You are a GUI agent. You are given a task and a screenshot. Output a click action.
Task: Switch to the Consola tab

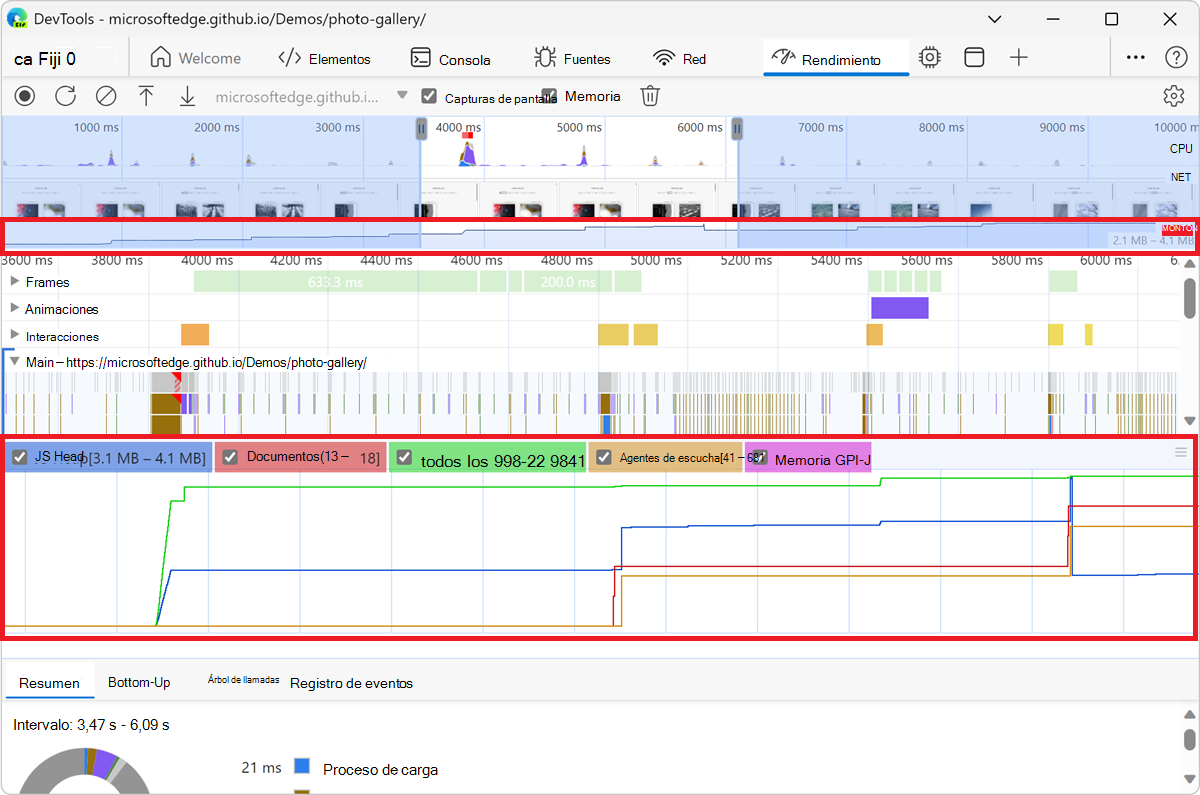point(451,58)
